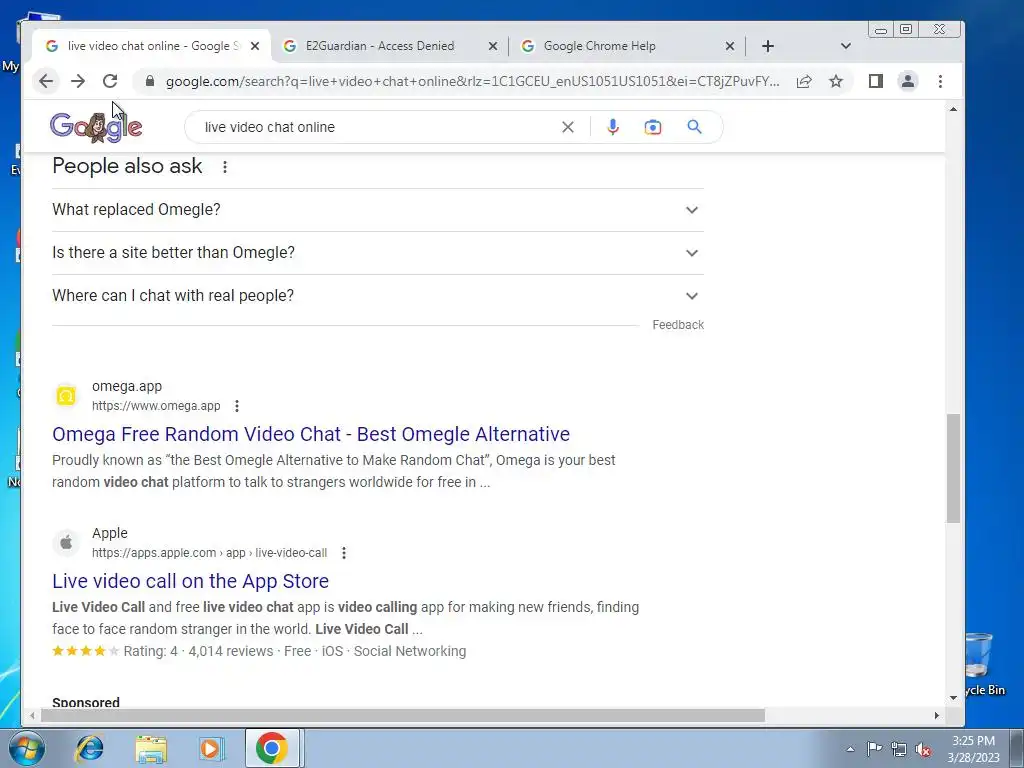The image size is (1024, 768).
Task: Open a new tab with plus
Action: click(x=768, y=46)
